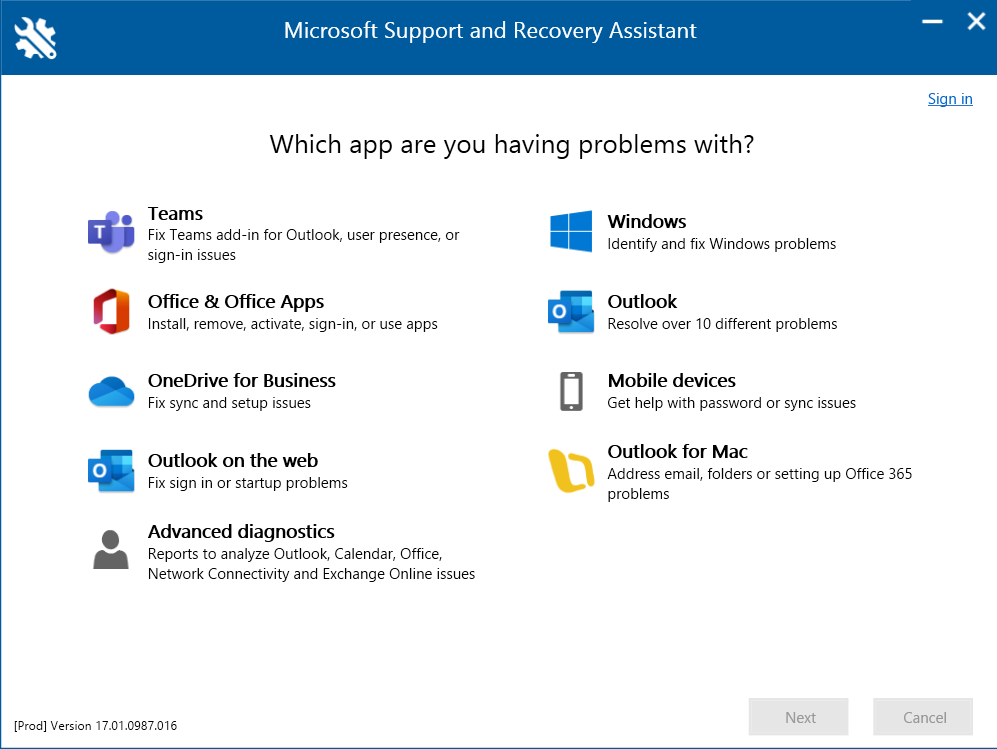Viewport: 997px width, 749px height.
Task: Click the Teams app icon
Action: point(111,233)
